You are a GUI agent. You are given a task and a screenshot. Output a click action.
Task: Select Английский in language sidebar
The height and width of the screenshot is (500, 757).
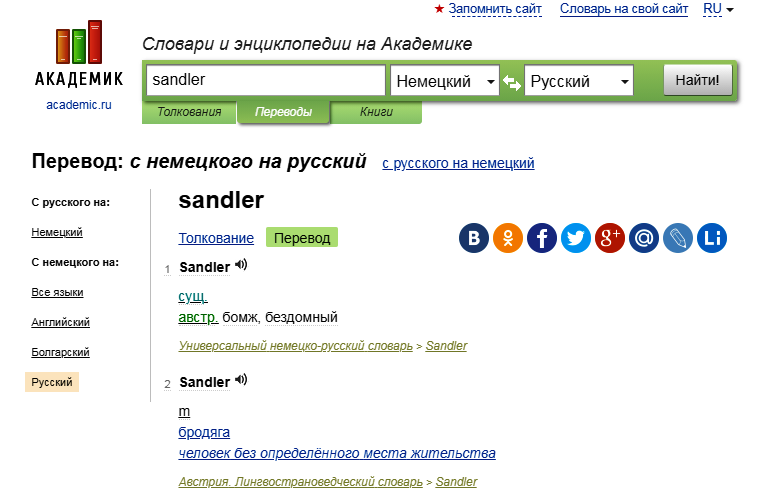[61, 322]
